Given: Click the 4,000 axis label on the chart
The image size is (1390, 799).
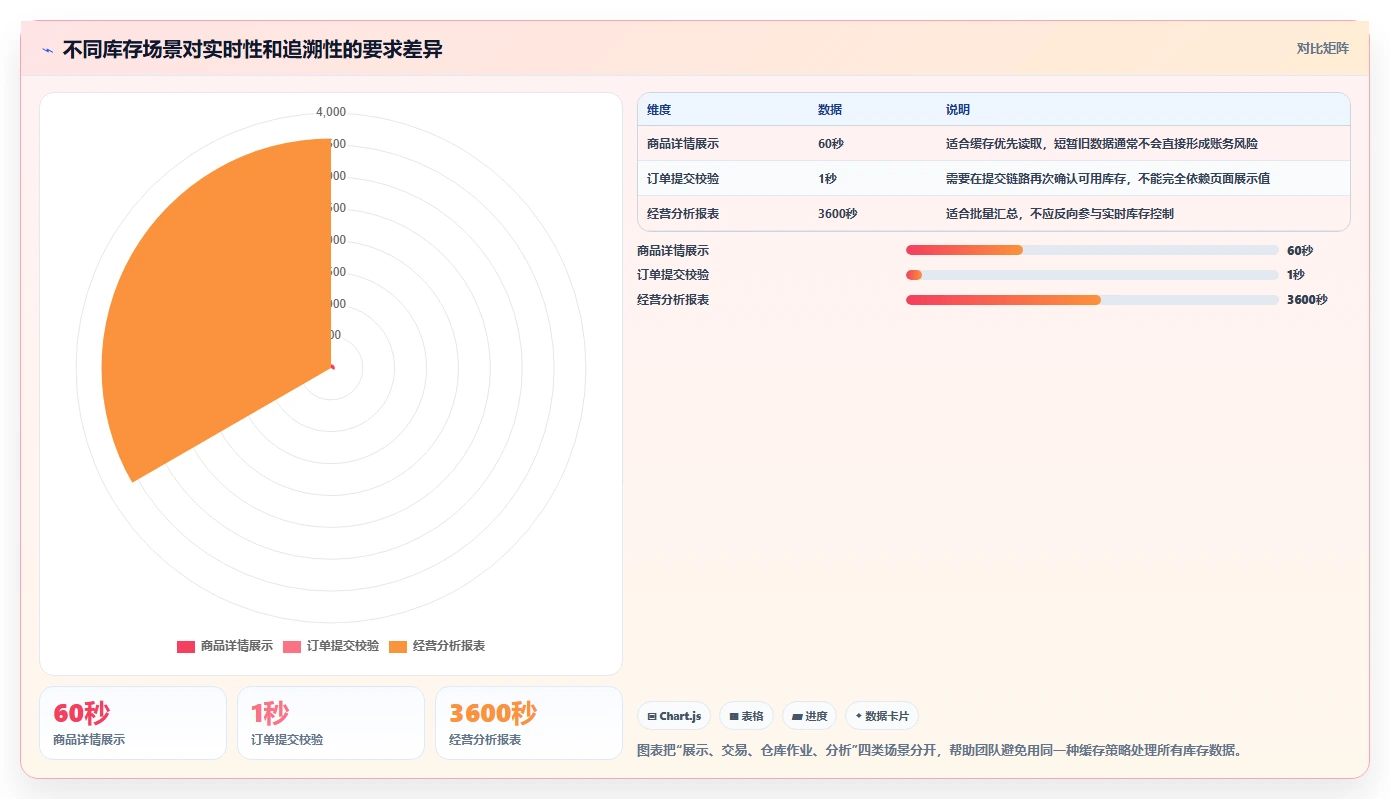Looking at the screenshot, I should 331,112.
